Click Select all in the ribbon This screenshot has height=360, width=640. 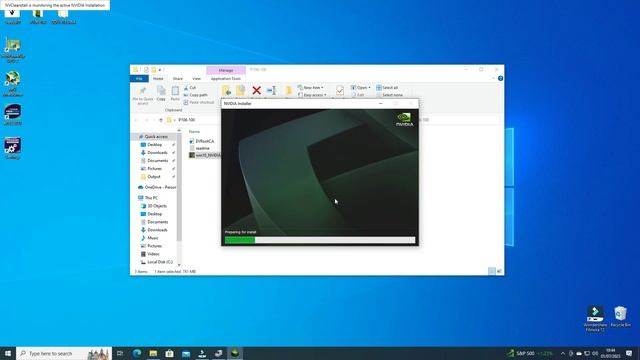[387, 88]
